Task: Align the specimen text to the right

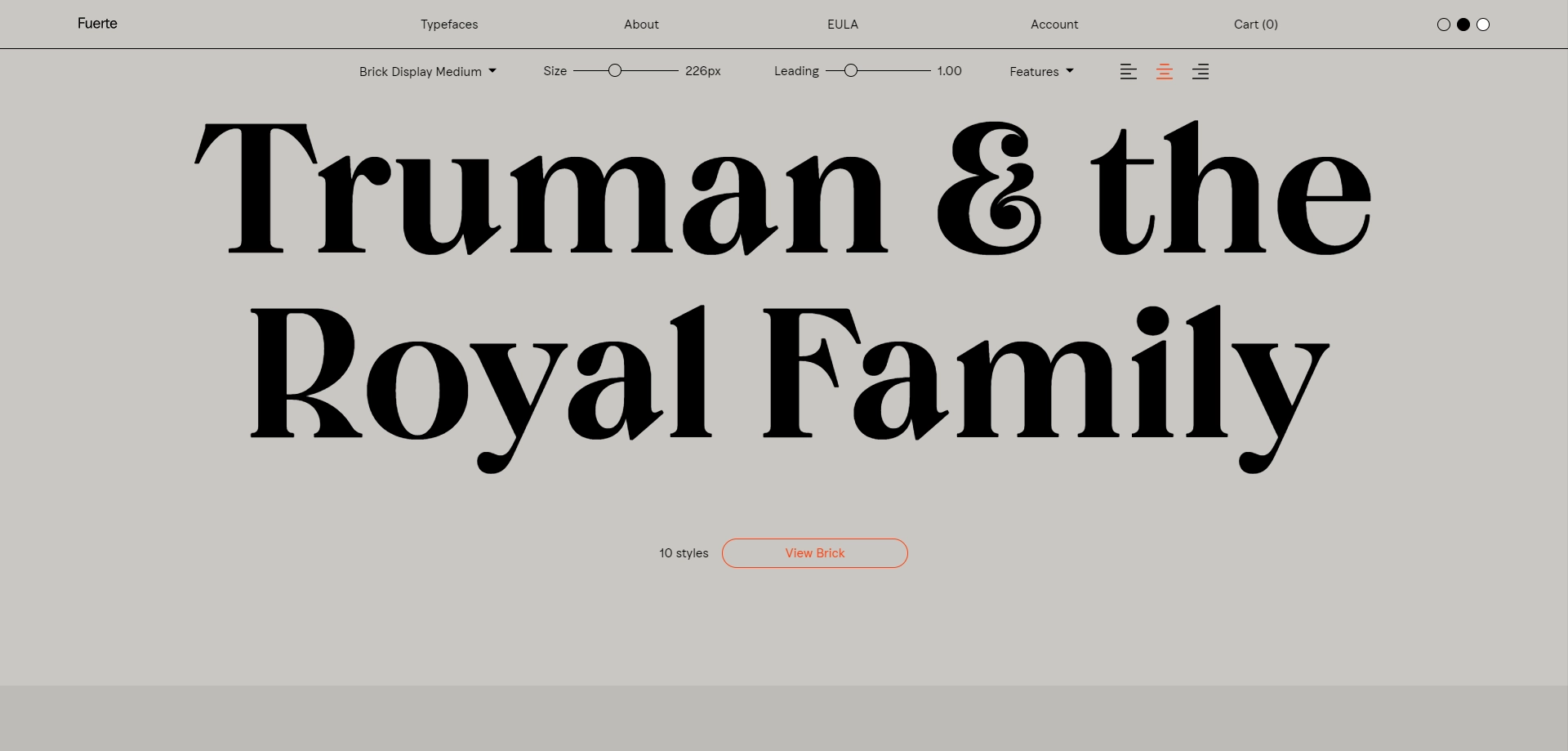Action: 1200,72
